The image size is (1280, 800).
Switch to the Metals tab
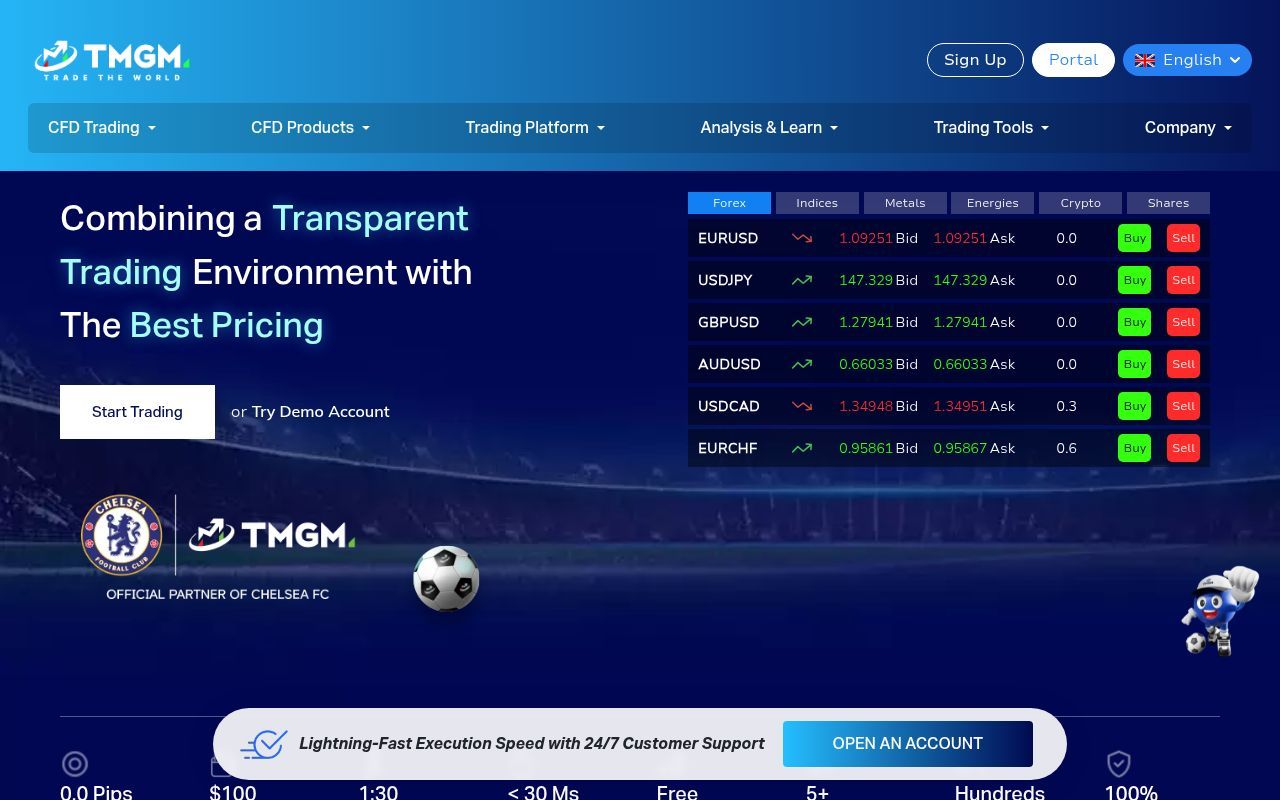[x=905, y=203]
